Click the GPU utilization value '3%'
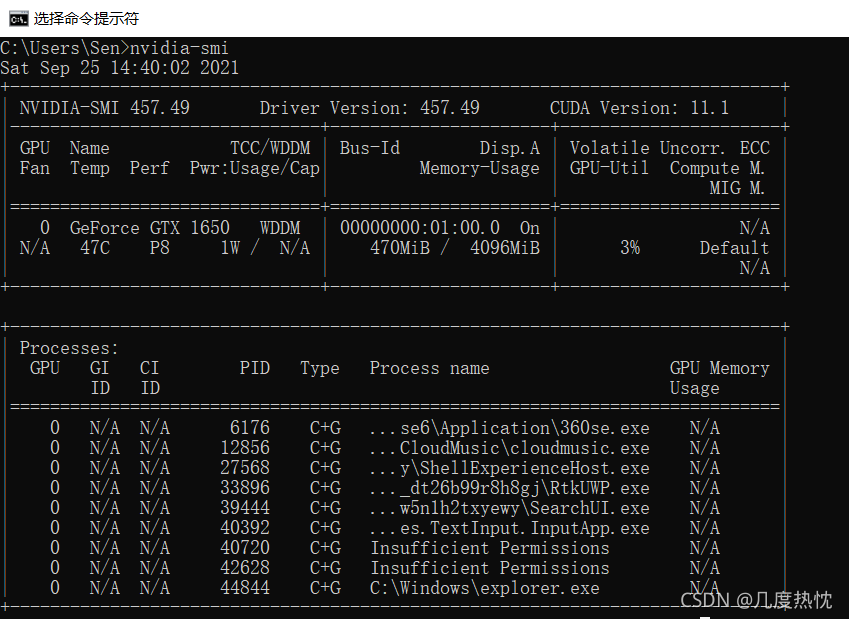849x619 pixels. [x=630, y=247]
